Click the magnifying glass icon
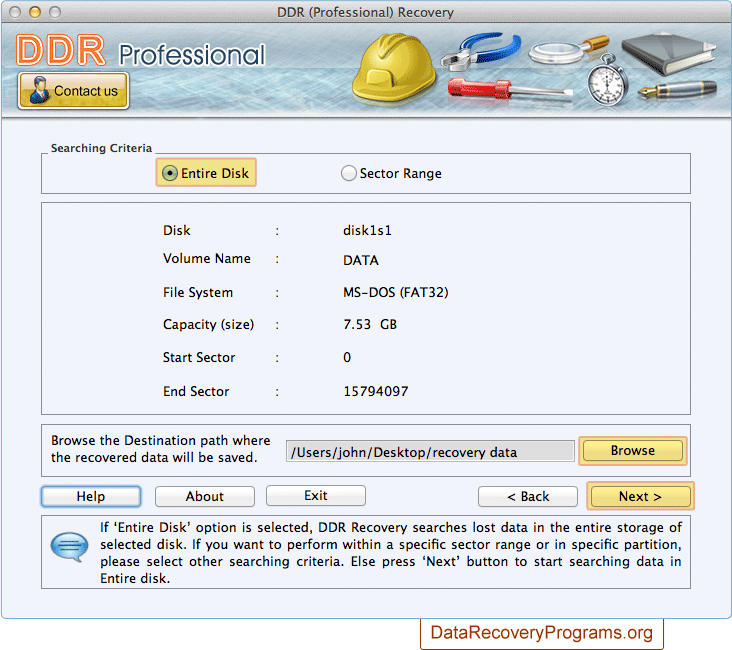The width and height of the screenshot is (732, 650). (x=567, y=49)
